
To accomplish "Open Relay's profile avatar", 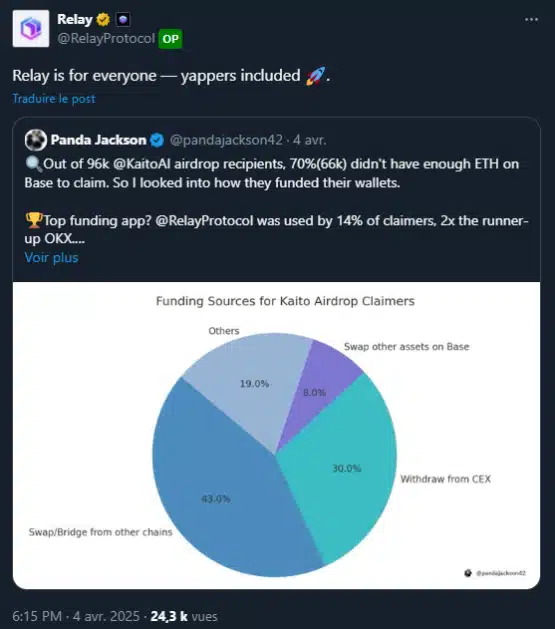I will tap(31, 29).
